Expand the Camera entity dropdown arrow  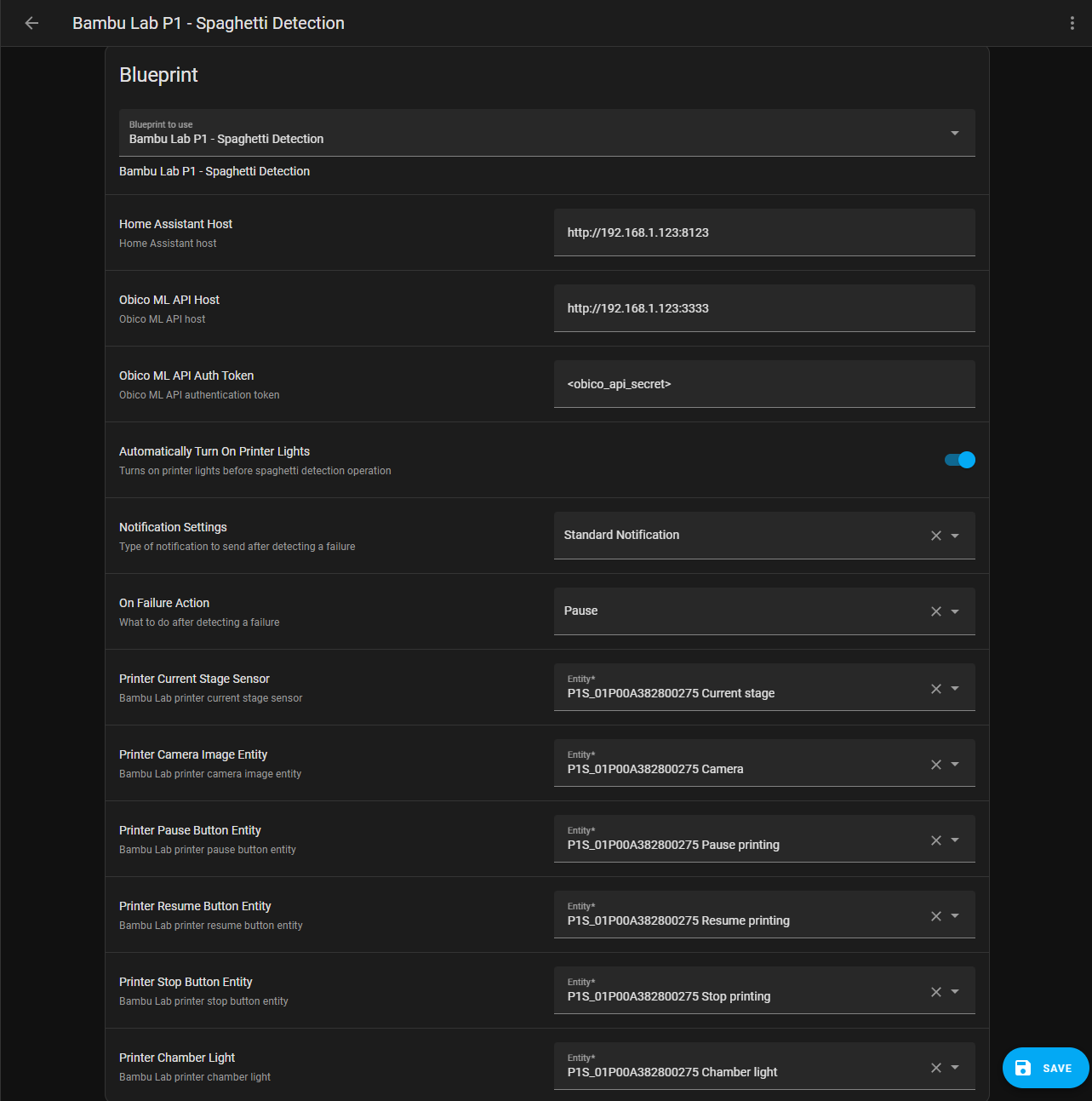click(955, 764)
